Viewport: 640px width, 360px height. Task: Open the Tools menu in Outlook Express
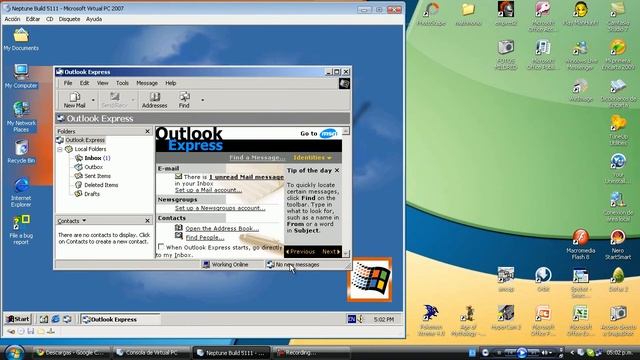(x=122, y=83)
